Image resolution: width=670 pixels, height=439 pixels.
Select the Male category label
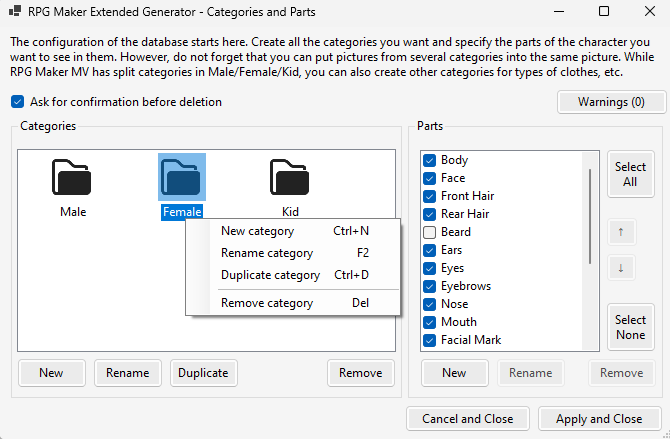(73, 212)
